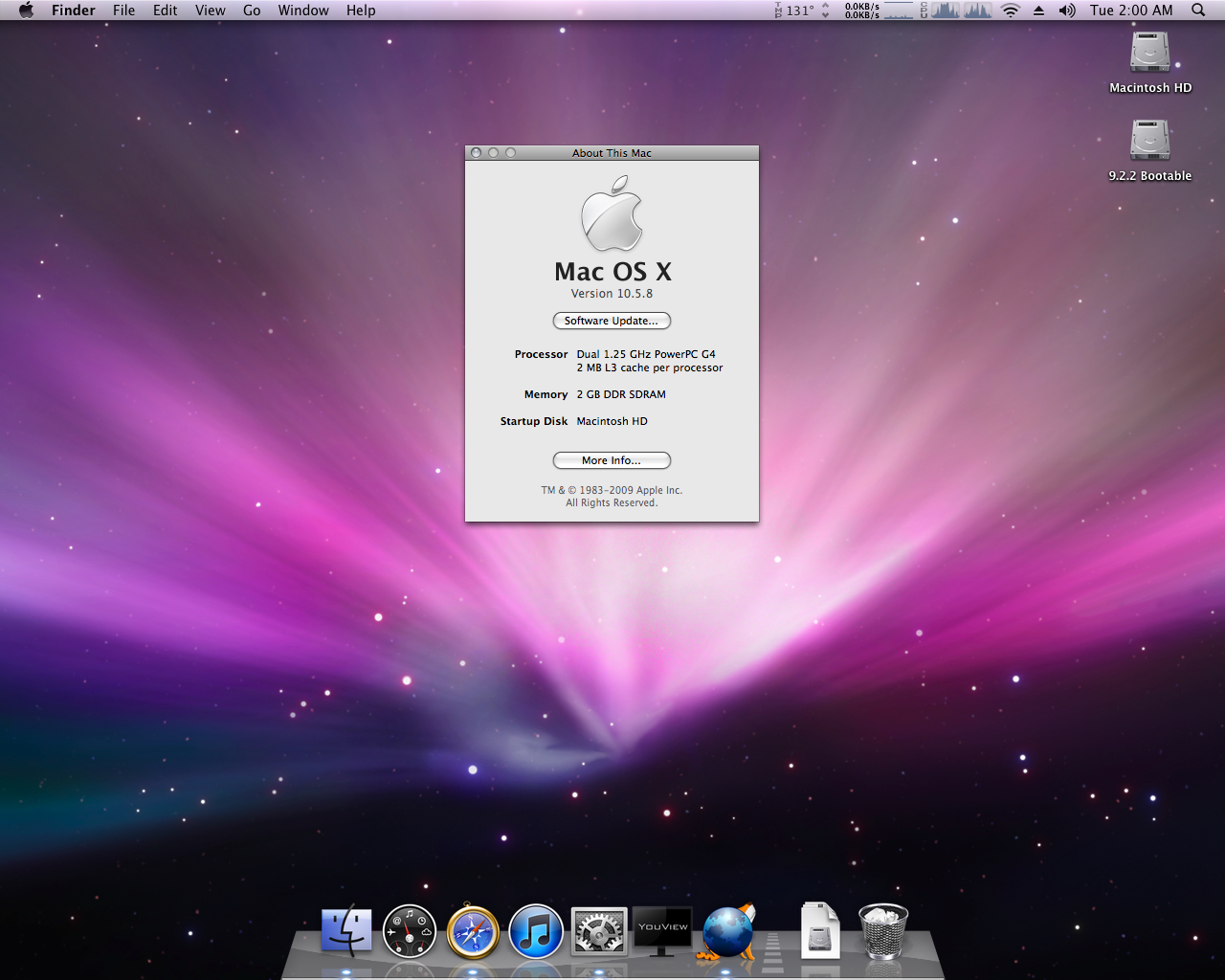Open Finder from the Dock
This screenshot has height=980, width=1225.
click(346, 931)
